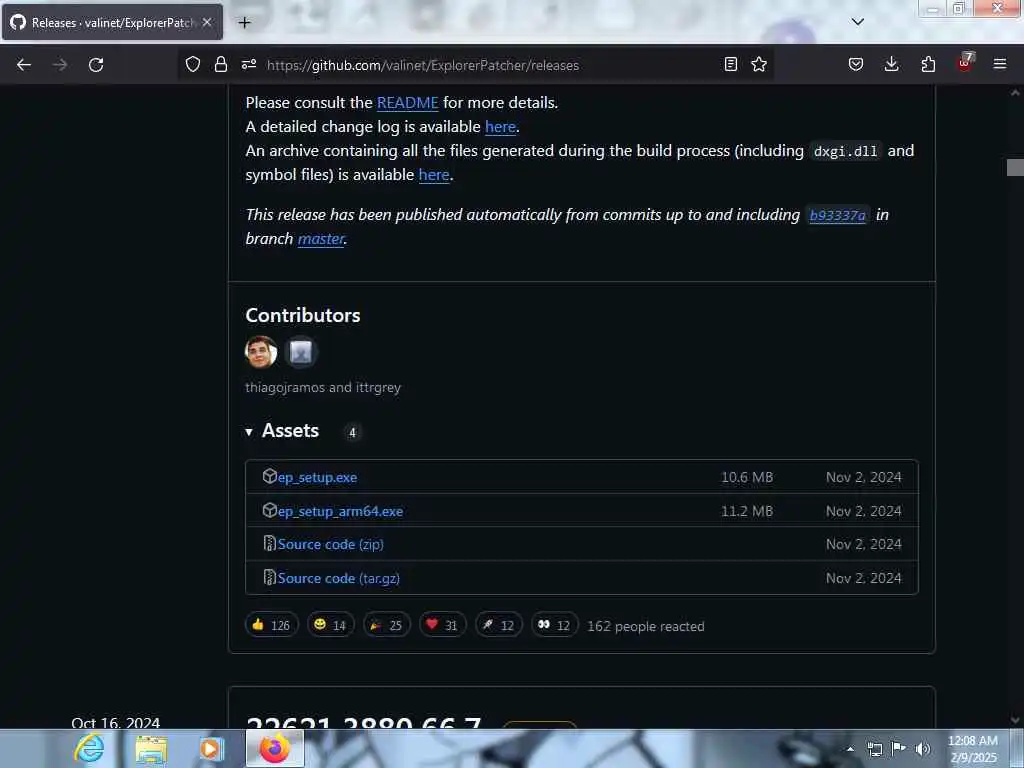Image resolution: width=1024 pixels, height=768 pixels.
Task: Click the archive icon beside Source code (tar.gz)
Action: 270,577
